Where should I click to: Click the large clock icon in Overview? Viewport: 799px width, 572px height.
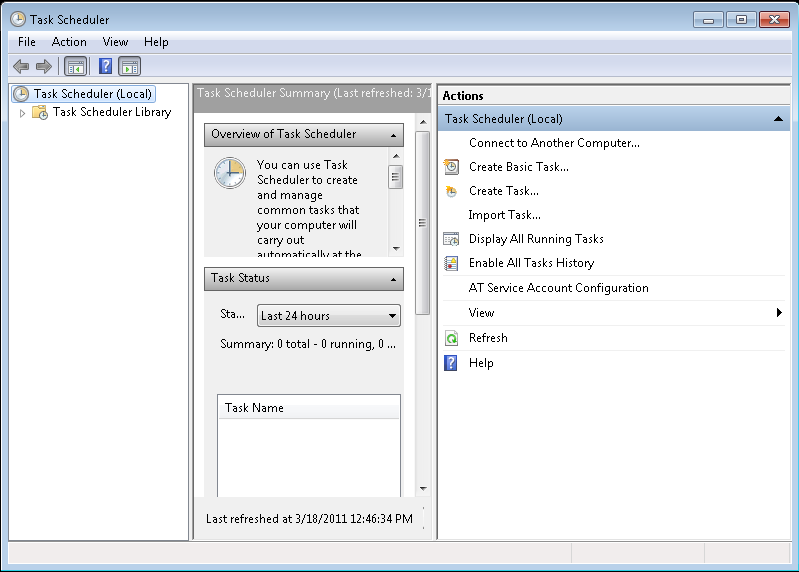pyautogui.click(x=230, y=173)
